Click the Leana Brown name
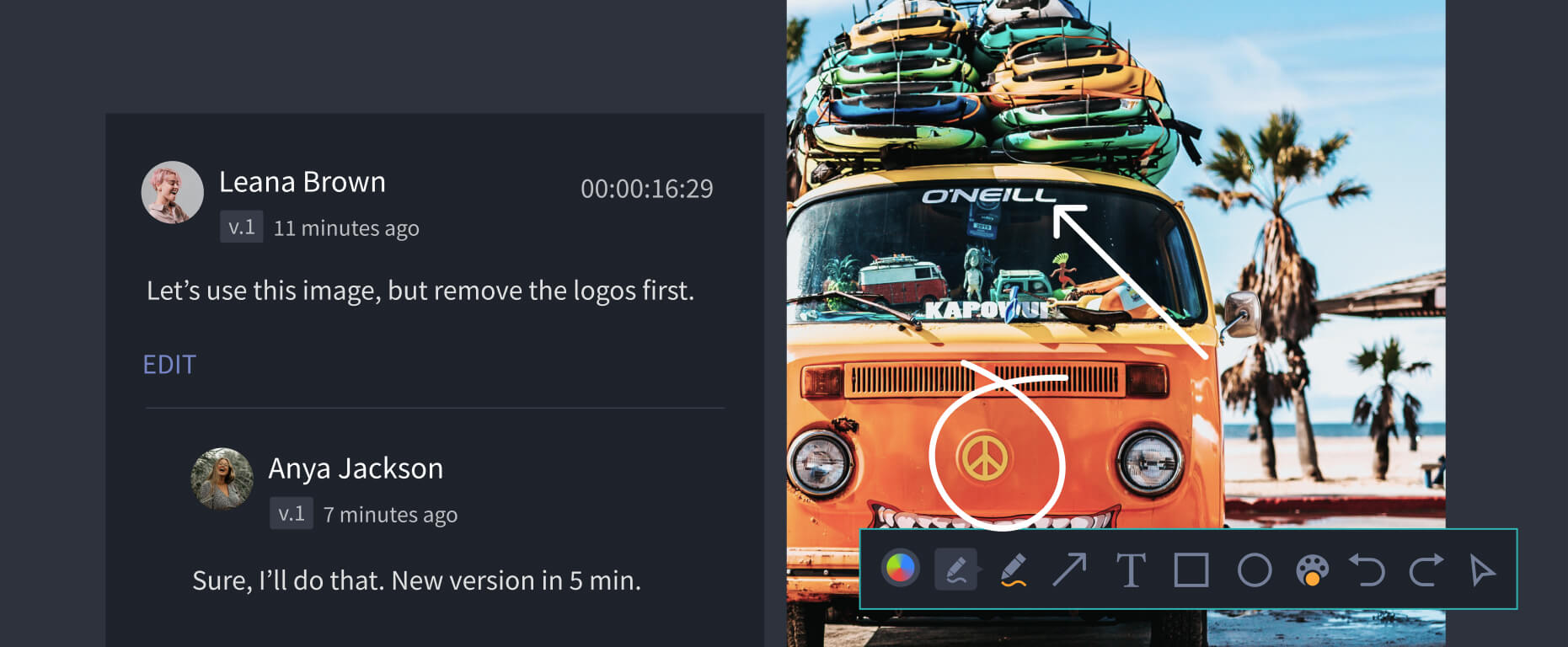 coord(302,182)
